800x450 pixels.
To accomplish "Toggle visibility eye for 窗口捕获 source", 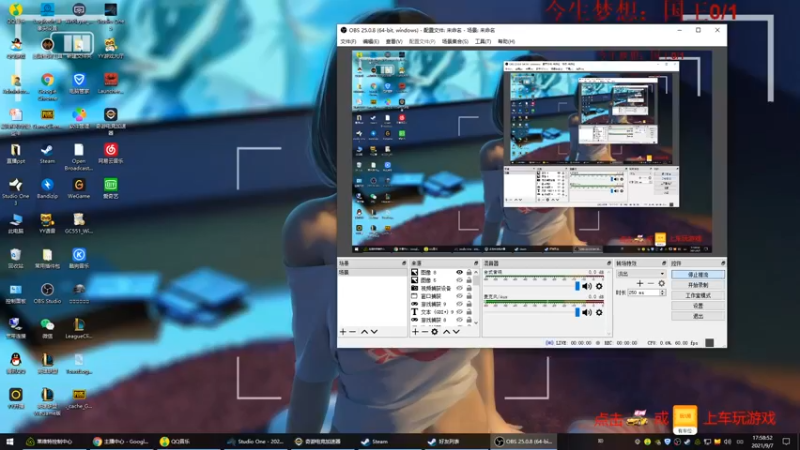I will point(460,296).
